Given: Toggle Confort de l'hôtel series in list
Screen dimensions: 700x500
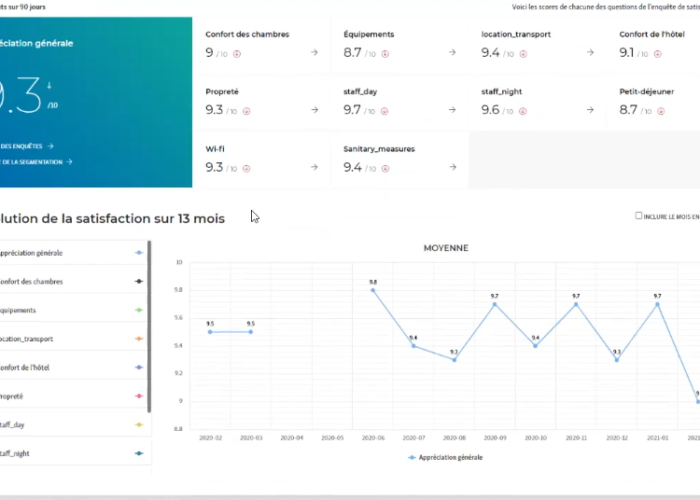Looking at the screenshot, I should click(x=74, y=367).
